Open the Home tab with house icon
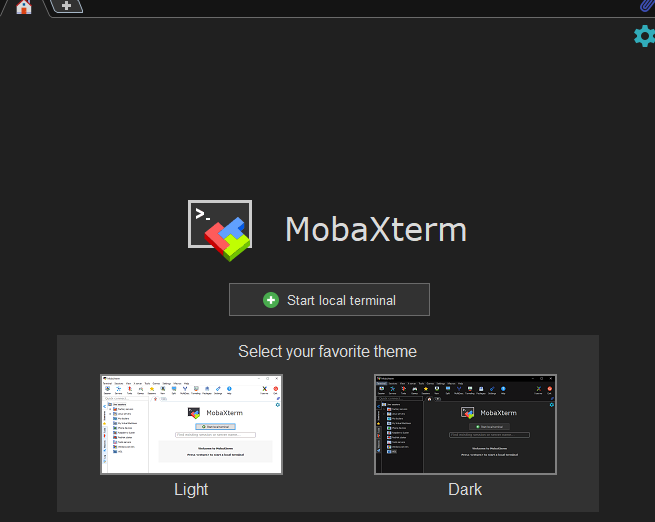The image size is (655, 522). (x=24, y=7)
